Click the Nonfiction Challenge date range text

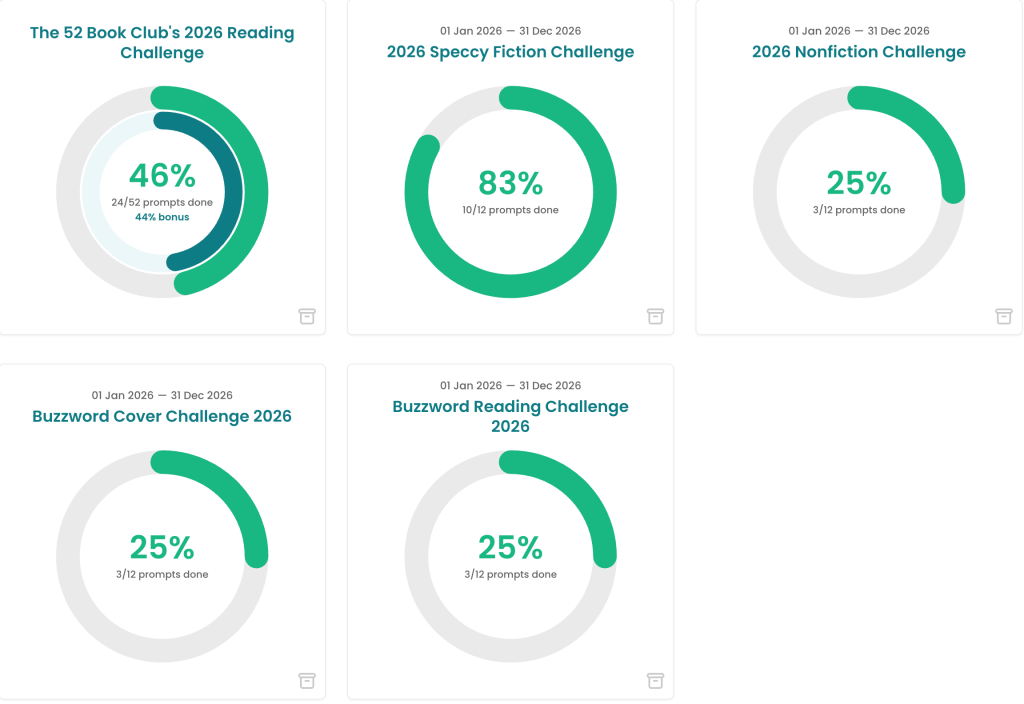coord(859,31)
